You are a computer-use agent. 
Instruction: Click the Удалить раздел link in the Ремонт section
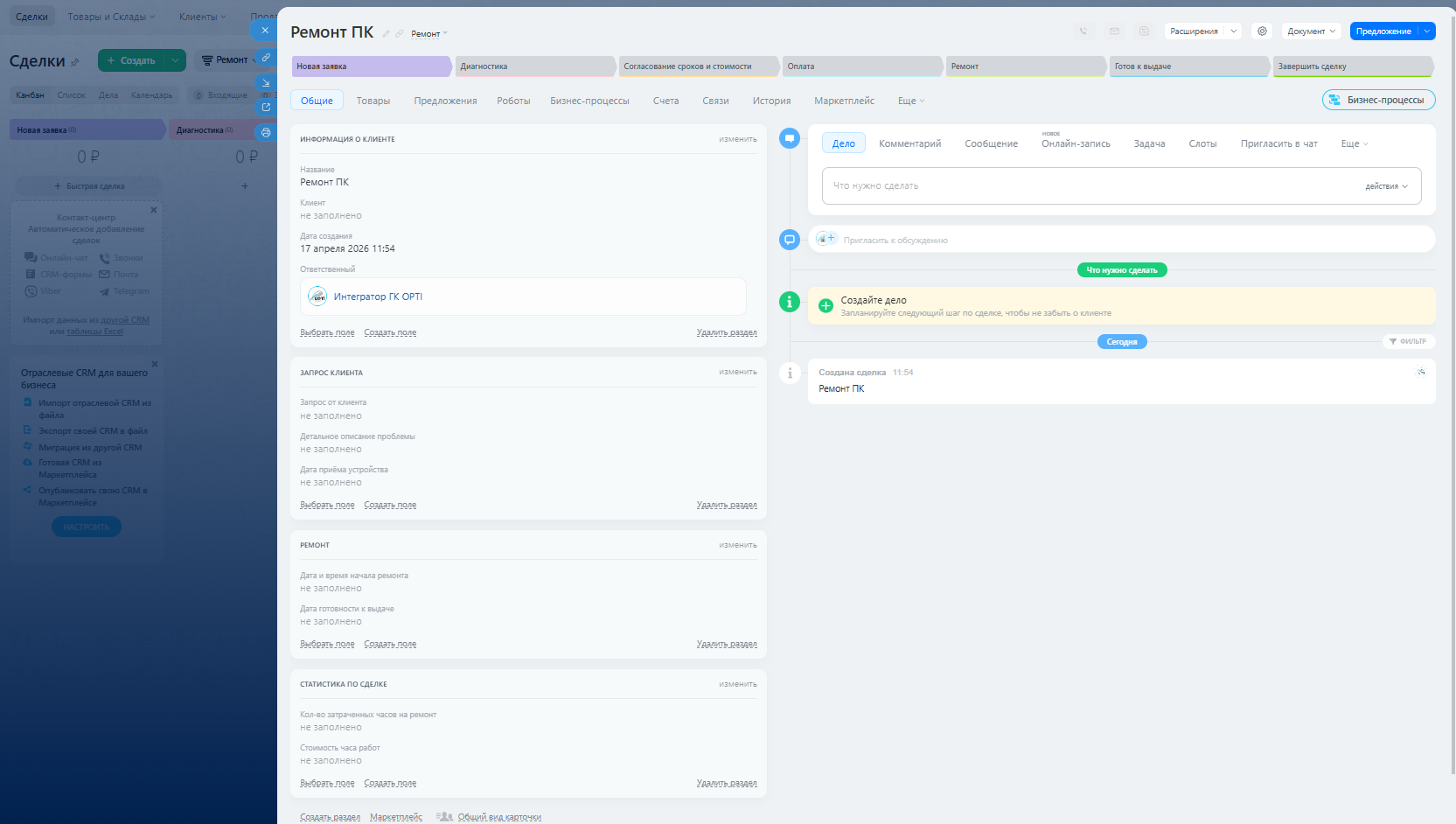726,644
